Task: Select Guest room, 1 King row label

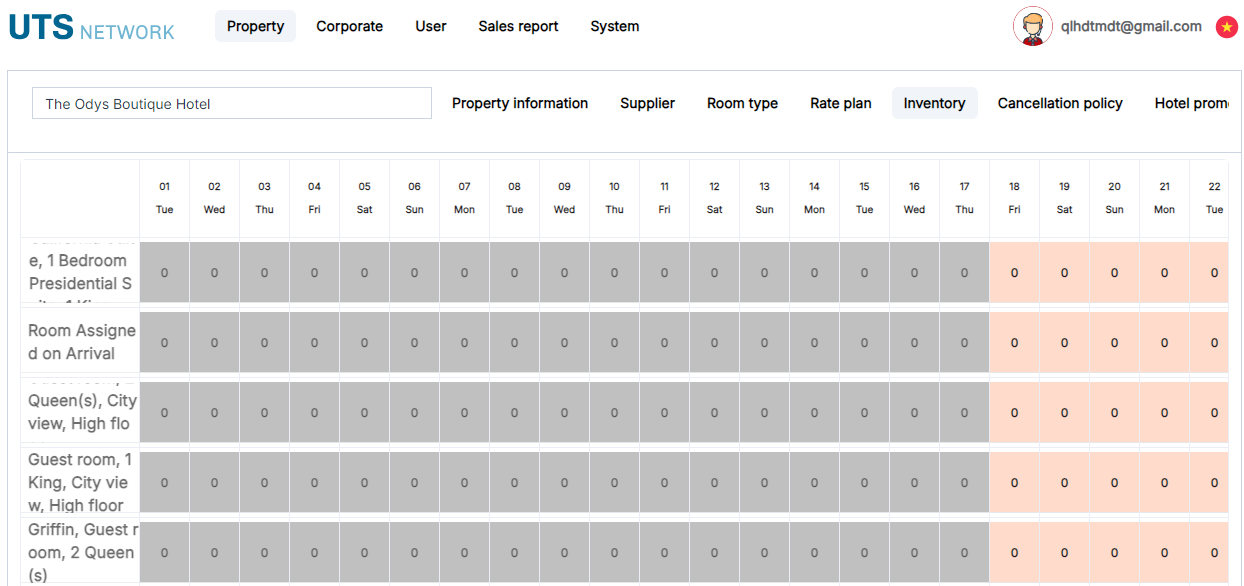Action: (x=81, y=482)
